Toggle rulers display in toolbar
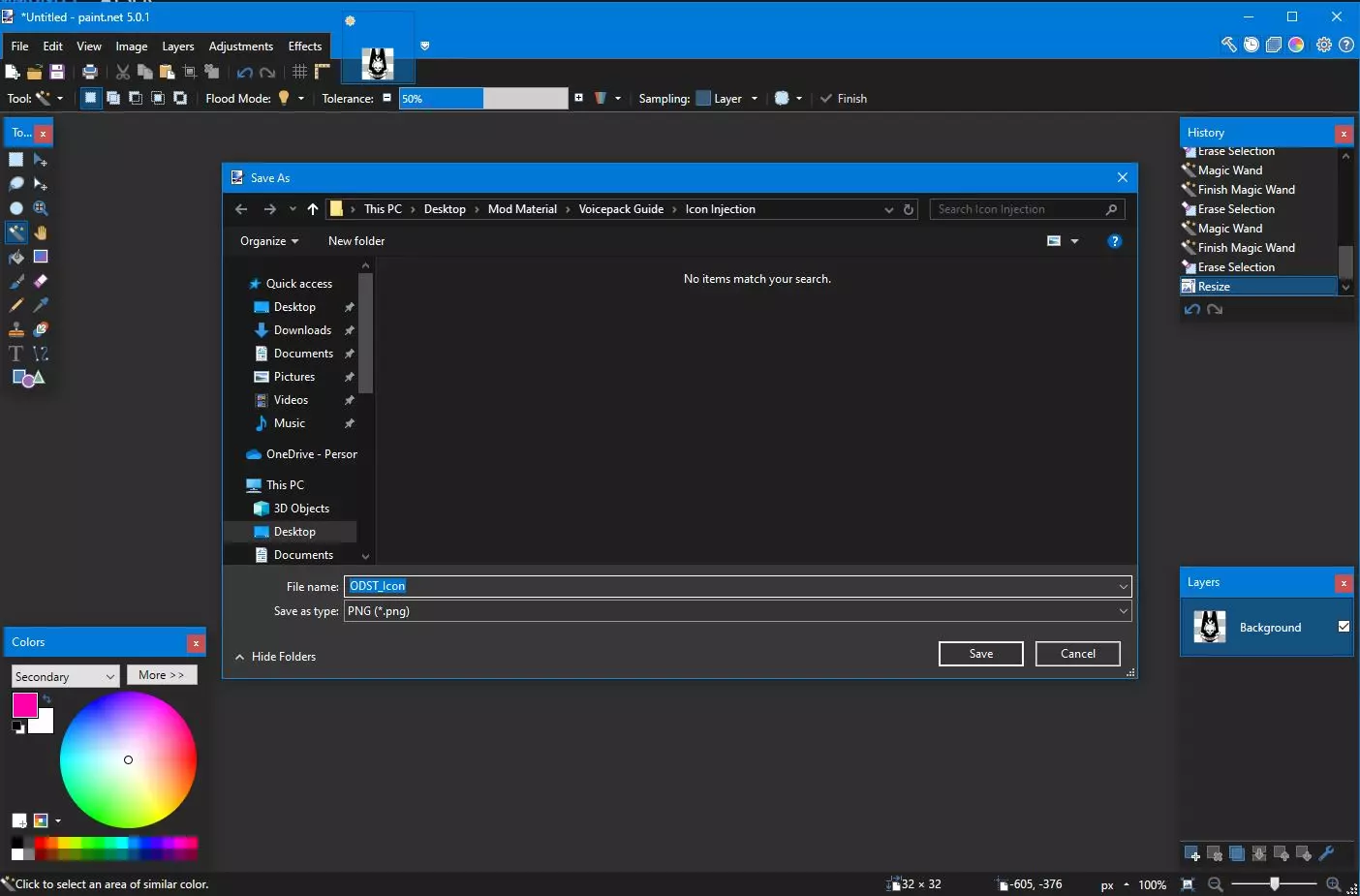 pos(323,72)
